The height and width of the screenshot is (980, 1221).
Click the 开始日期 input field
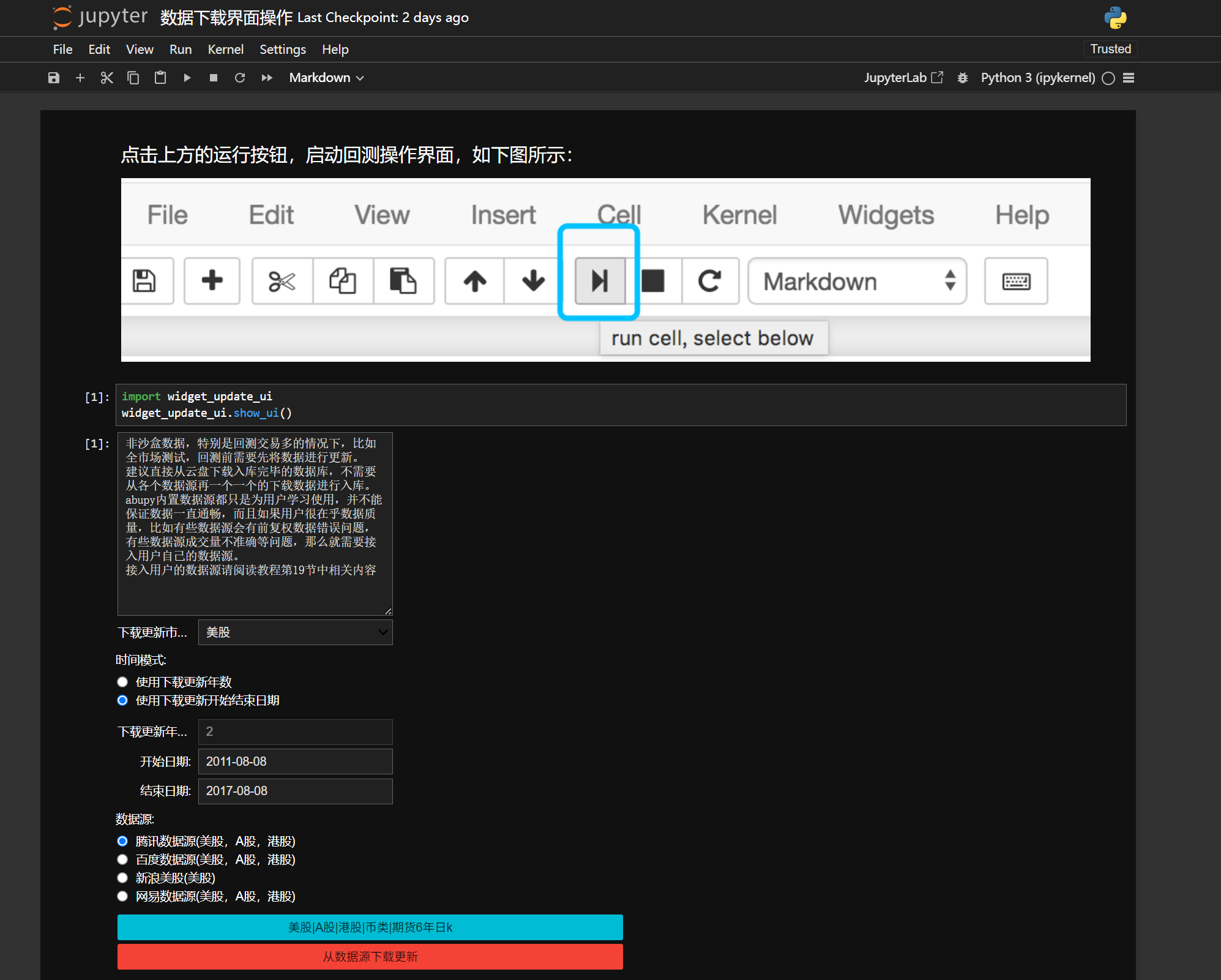click(295, 761)
